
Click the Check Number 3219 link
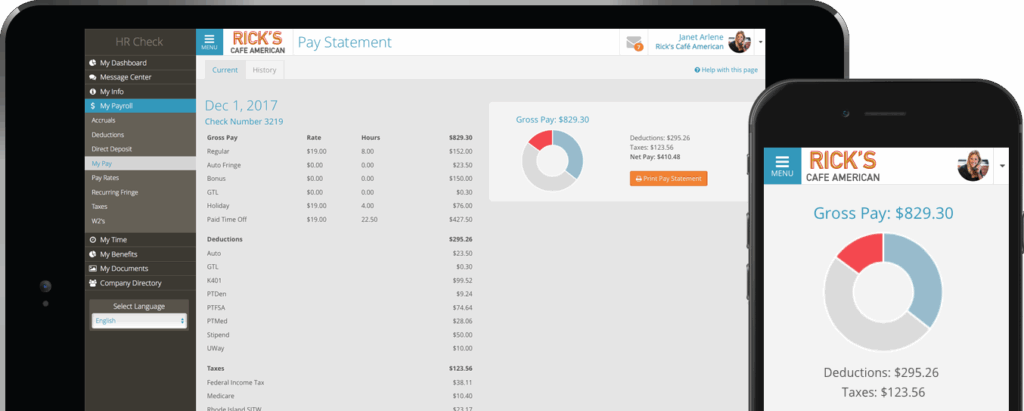click(x=244, y=121)
